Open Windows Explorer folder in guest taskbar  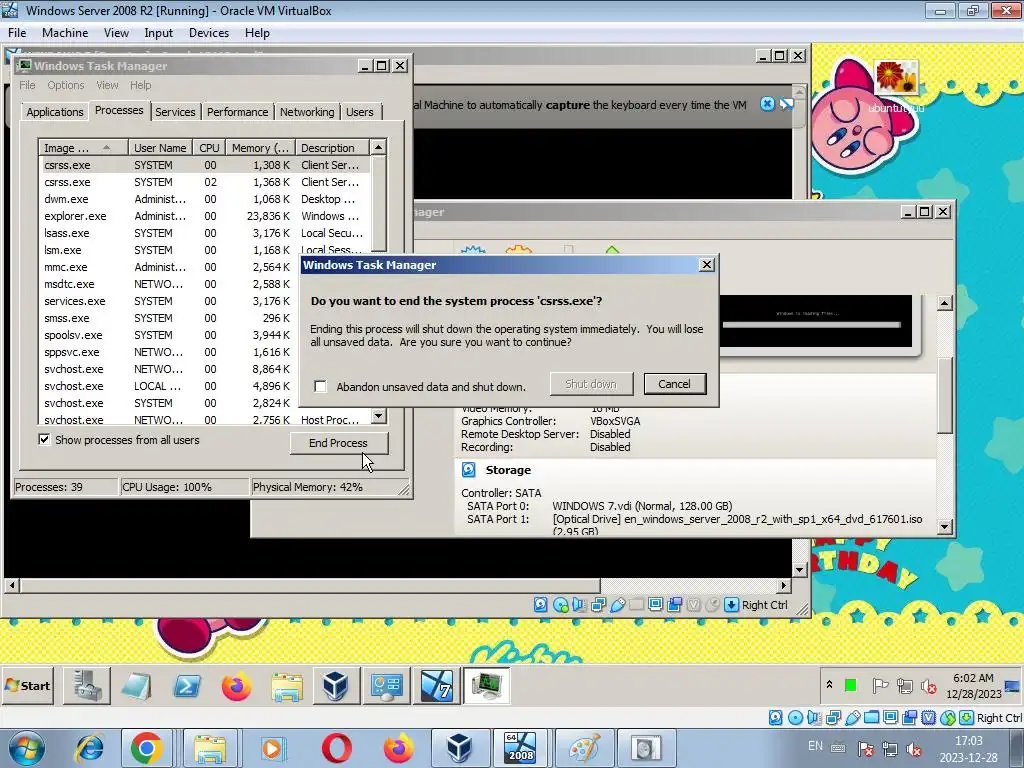(x=286, y=687)
